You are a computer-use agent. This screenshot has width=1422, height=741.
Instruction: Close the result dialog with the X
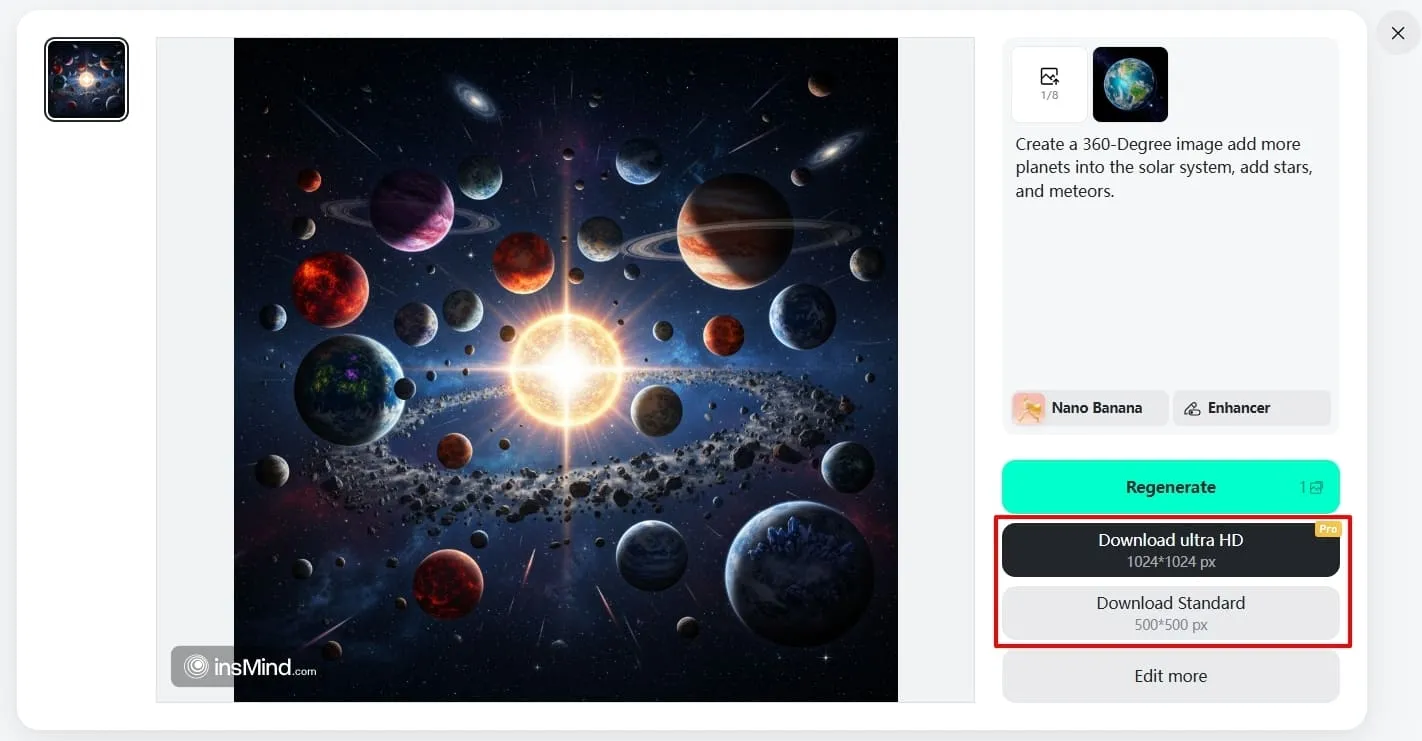point(1397,34)
